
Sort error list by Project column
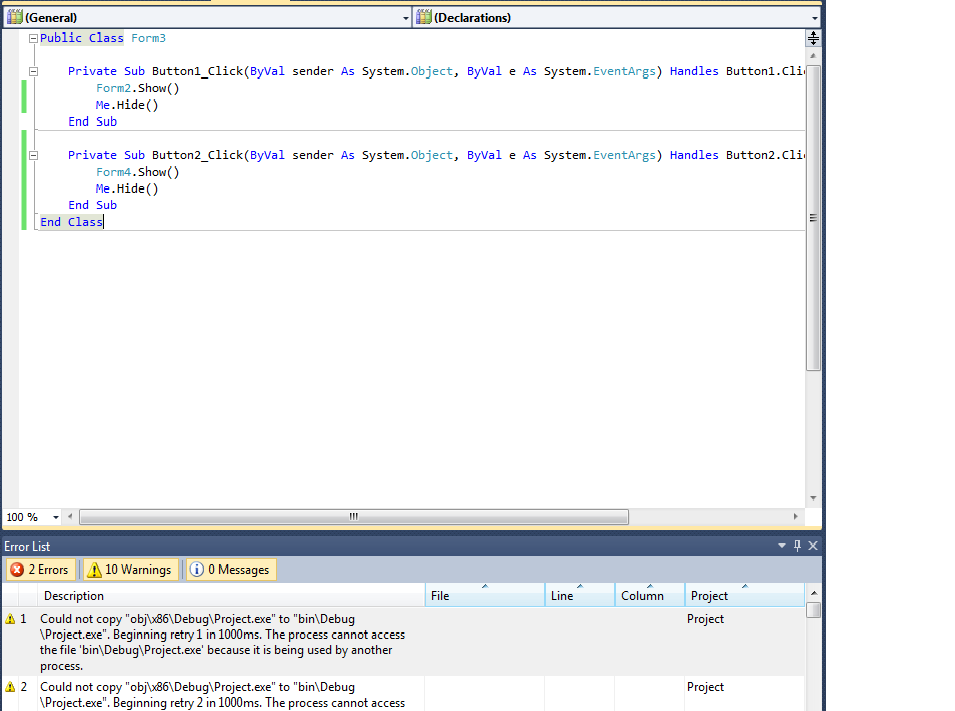coord(745,596)
